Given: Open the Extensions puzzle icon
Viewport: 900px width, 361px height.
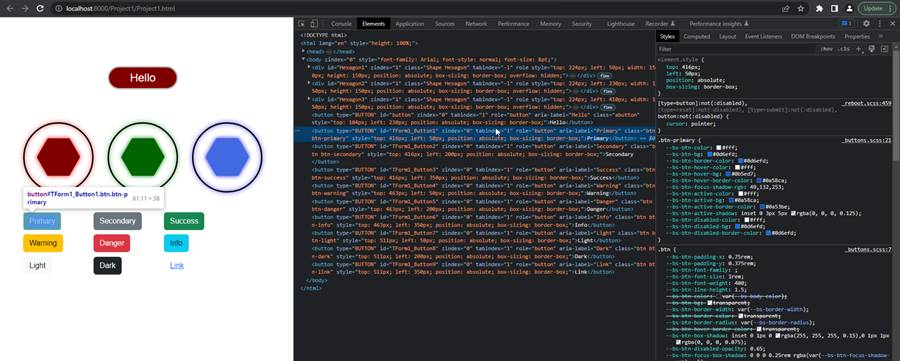Looking at the screenshot, I should 820,9.
